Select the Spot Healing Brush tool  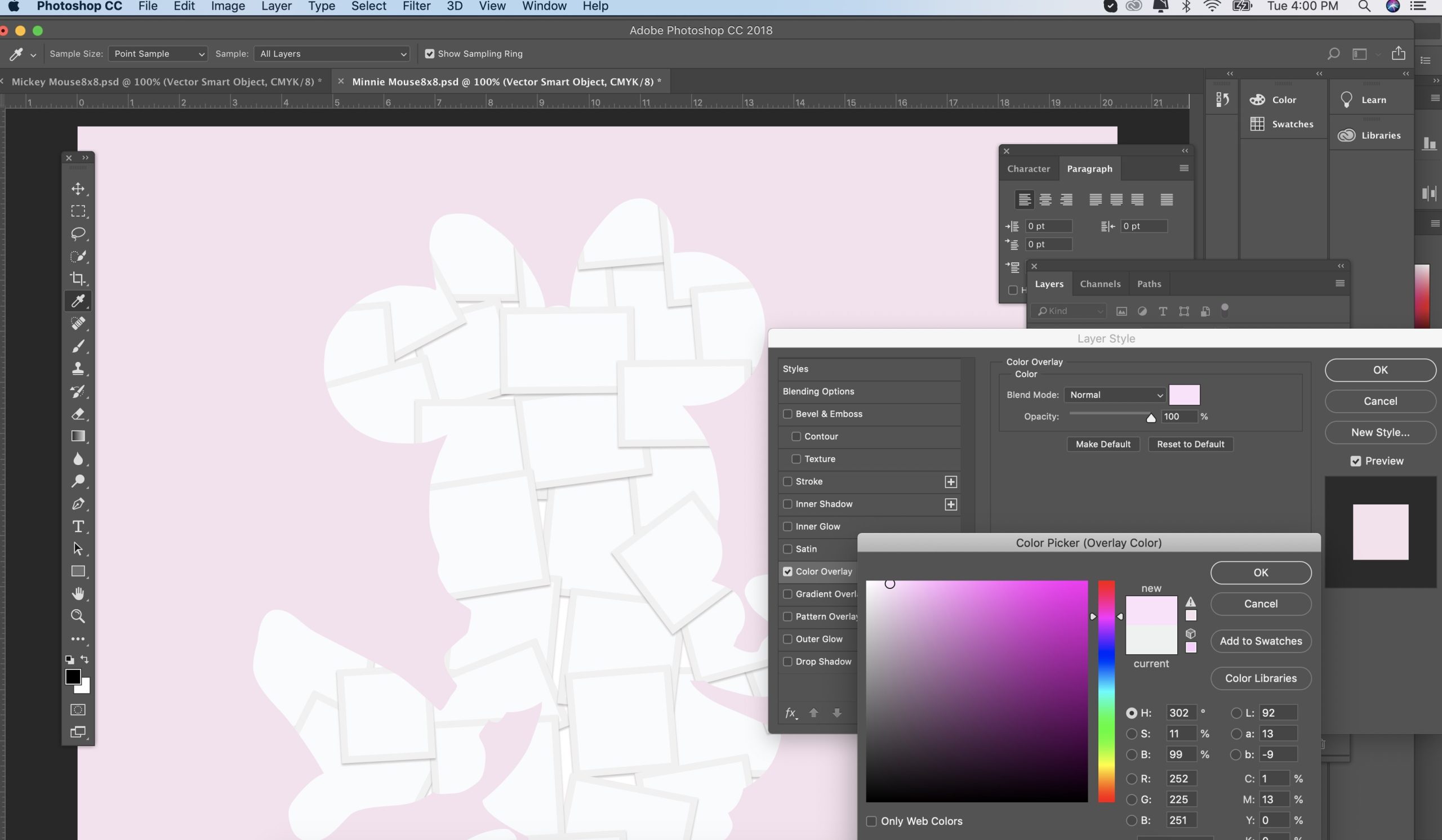click(x=78, y=324)
